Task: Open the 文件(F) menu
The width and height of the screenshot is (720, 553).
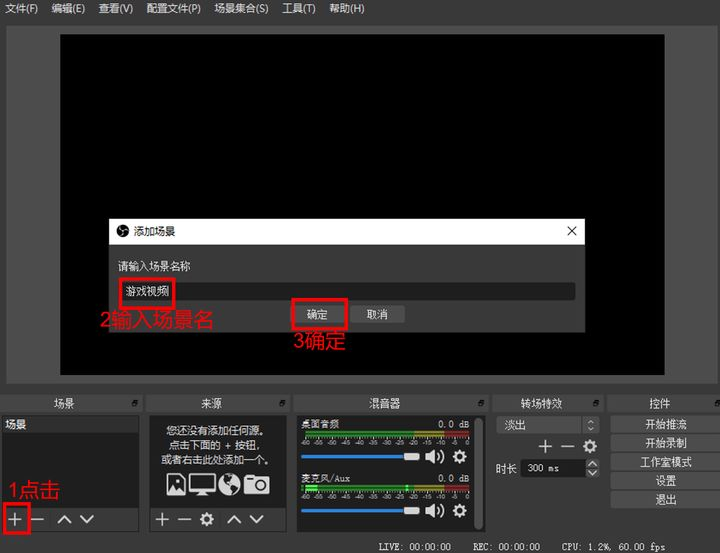Action: (21, 8)
